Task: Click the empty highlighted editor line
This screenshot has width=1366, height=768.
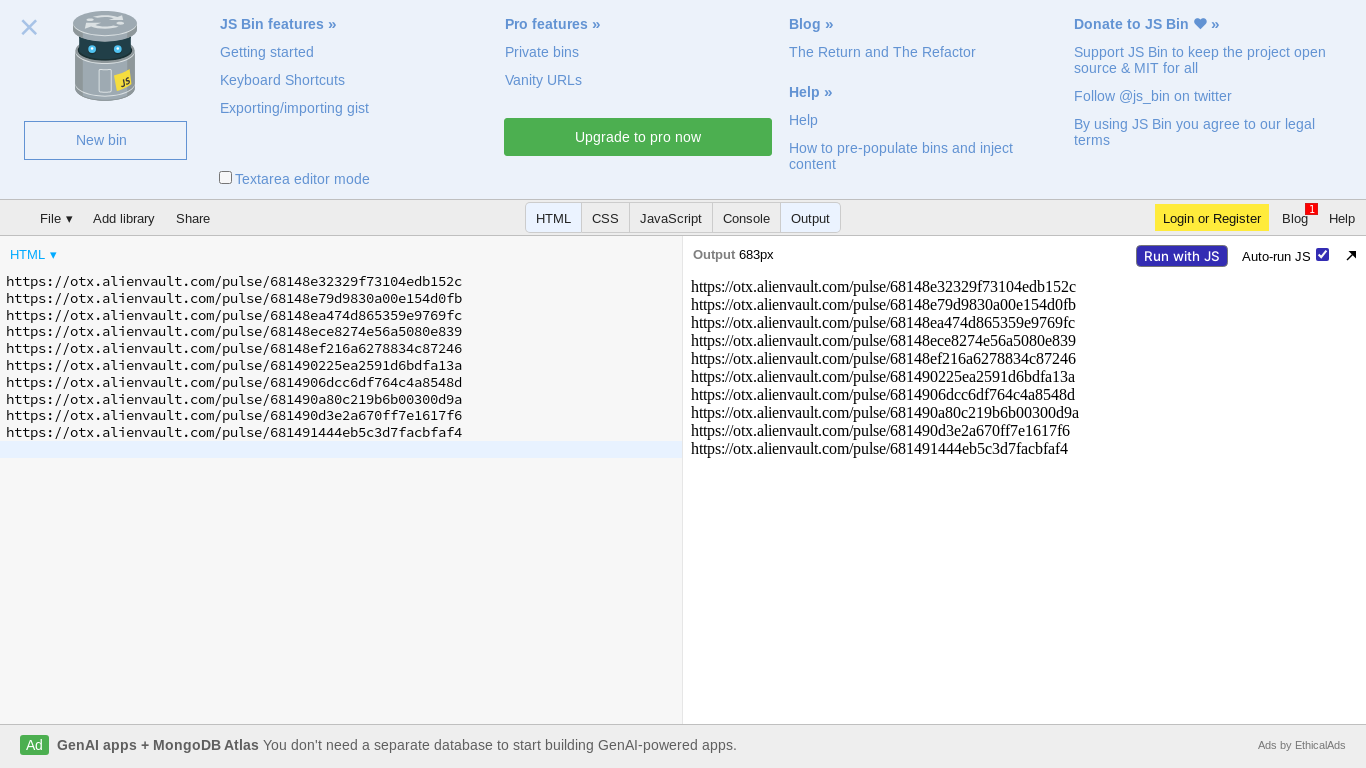Action: 341,449
